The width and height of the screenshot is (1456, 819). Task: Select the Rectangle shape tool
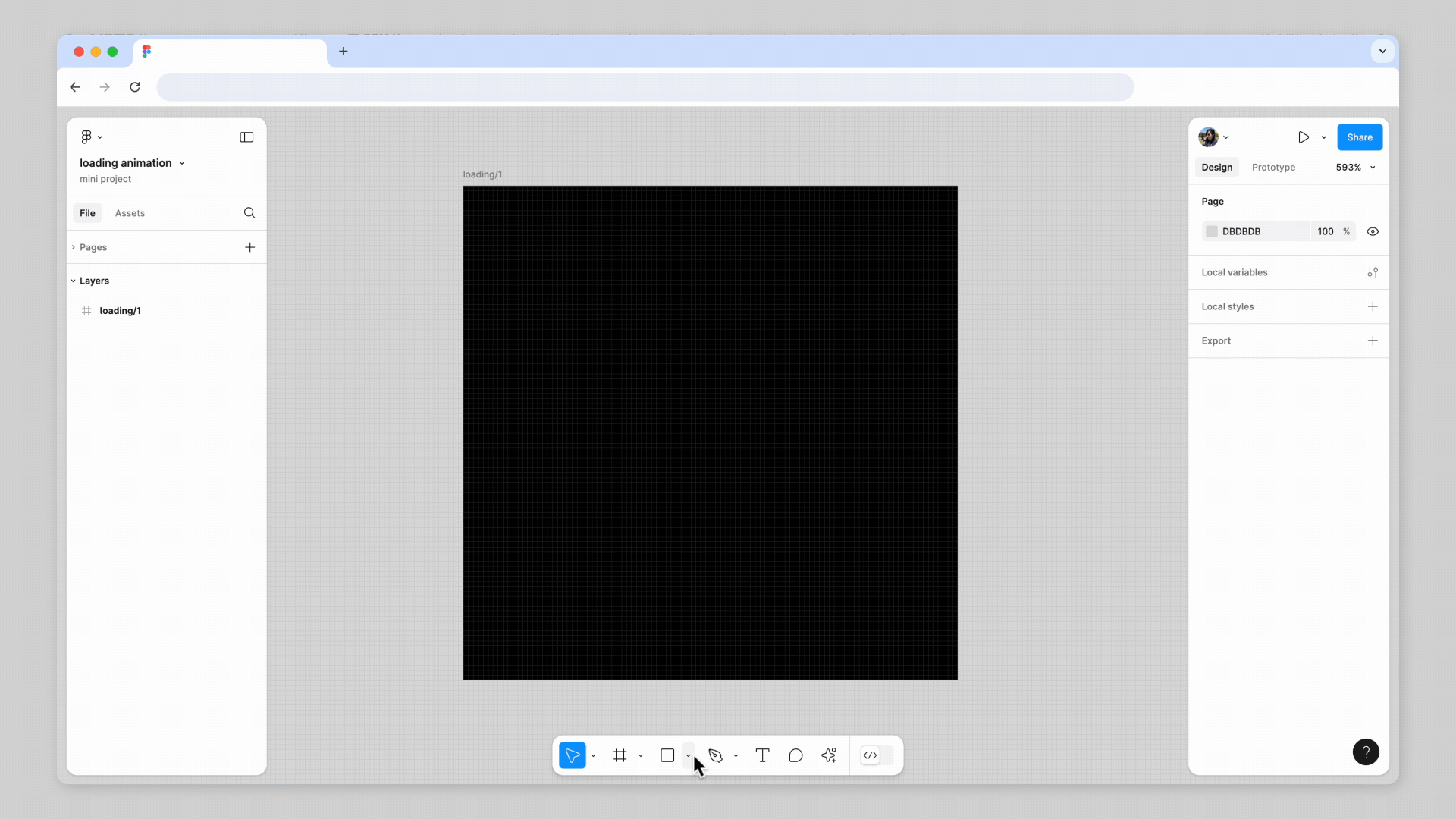point(667,755)
